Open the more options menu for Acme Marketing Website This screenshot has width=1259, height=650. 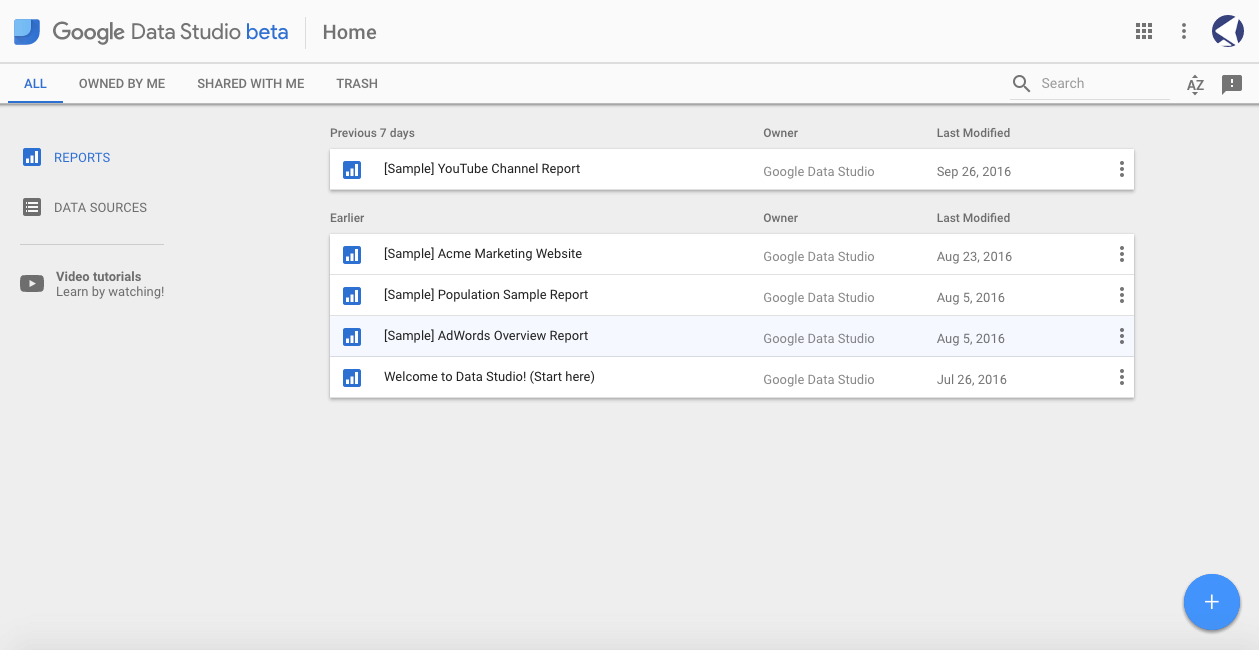click(1122, 254)
